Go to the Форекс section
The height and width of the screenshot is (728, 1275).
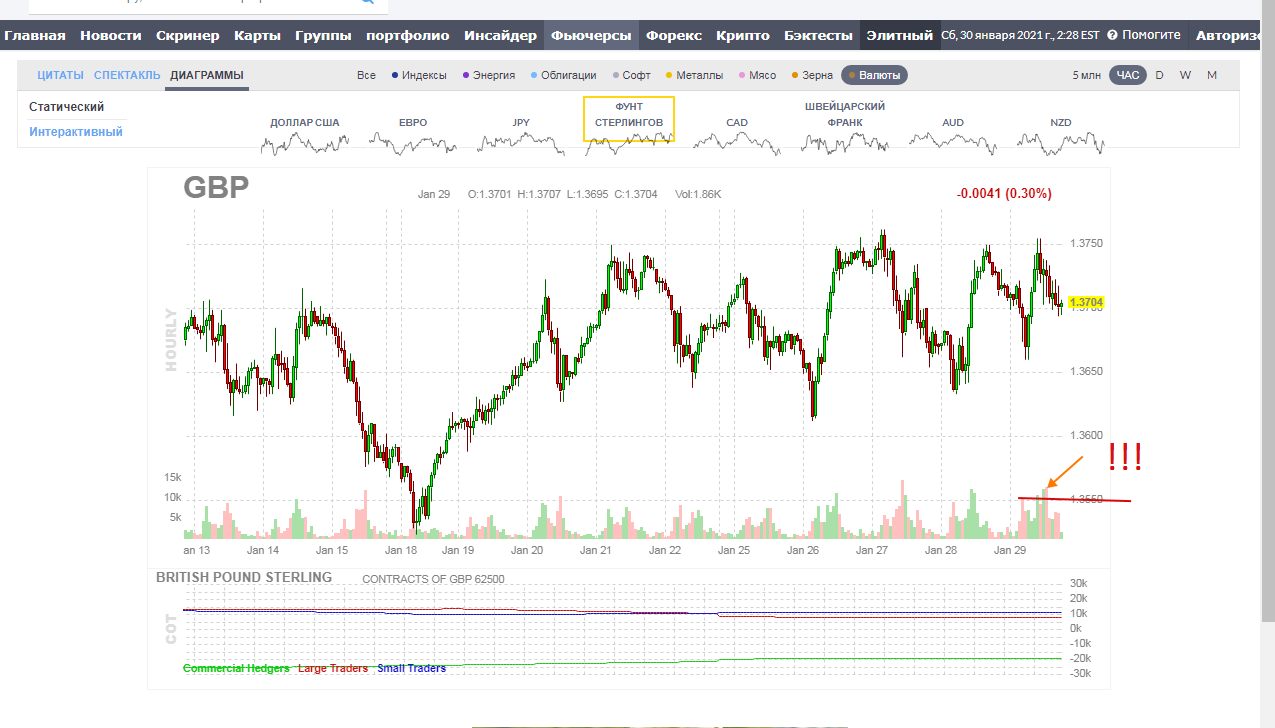click(x=674, y=36)
